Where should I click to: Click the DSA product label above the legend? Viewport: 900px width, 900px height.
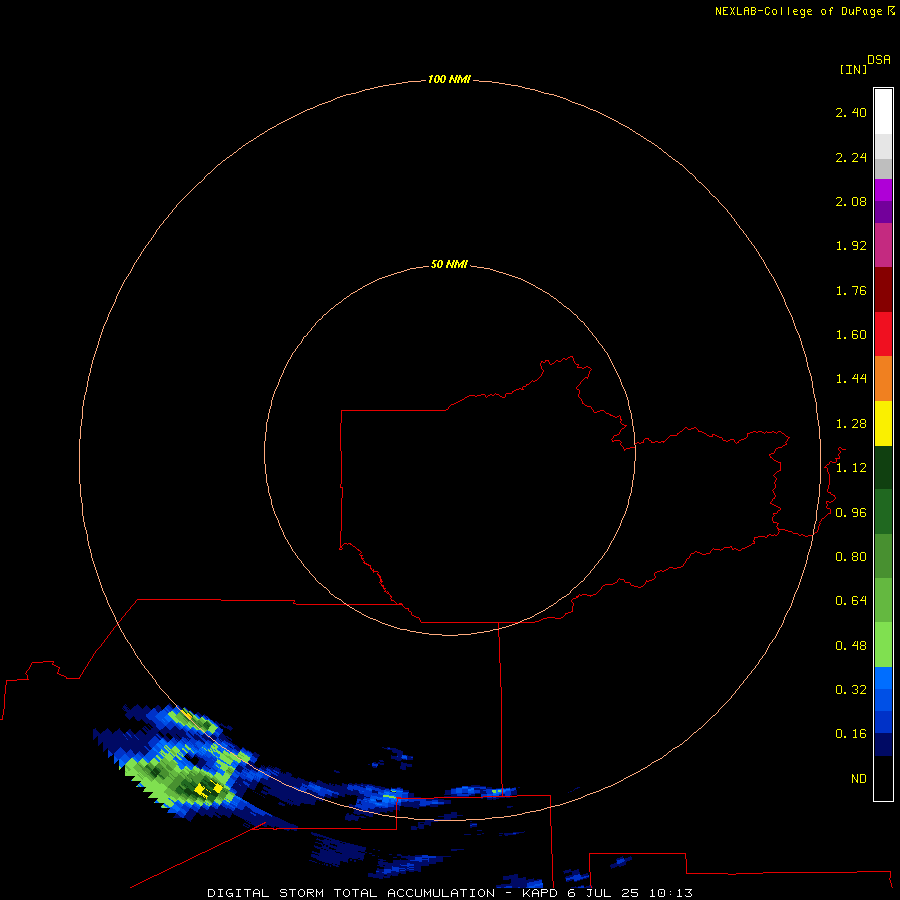click(x=879, y=59)
